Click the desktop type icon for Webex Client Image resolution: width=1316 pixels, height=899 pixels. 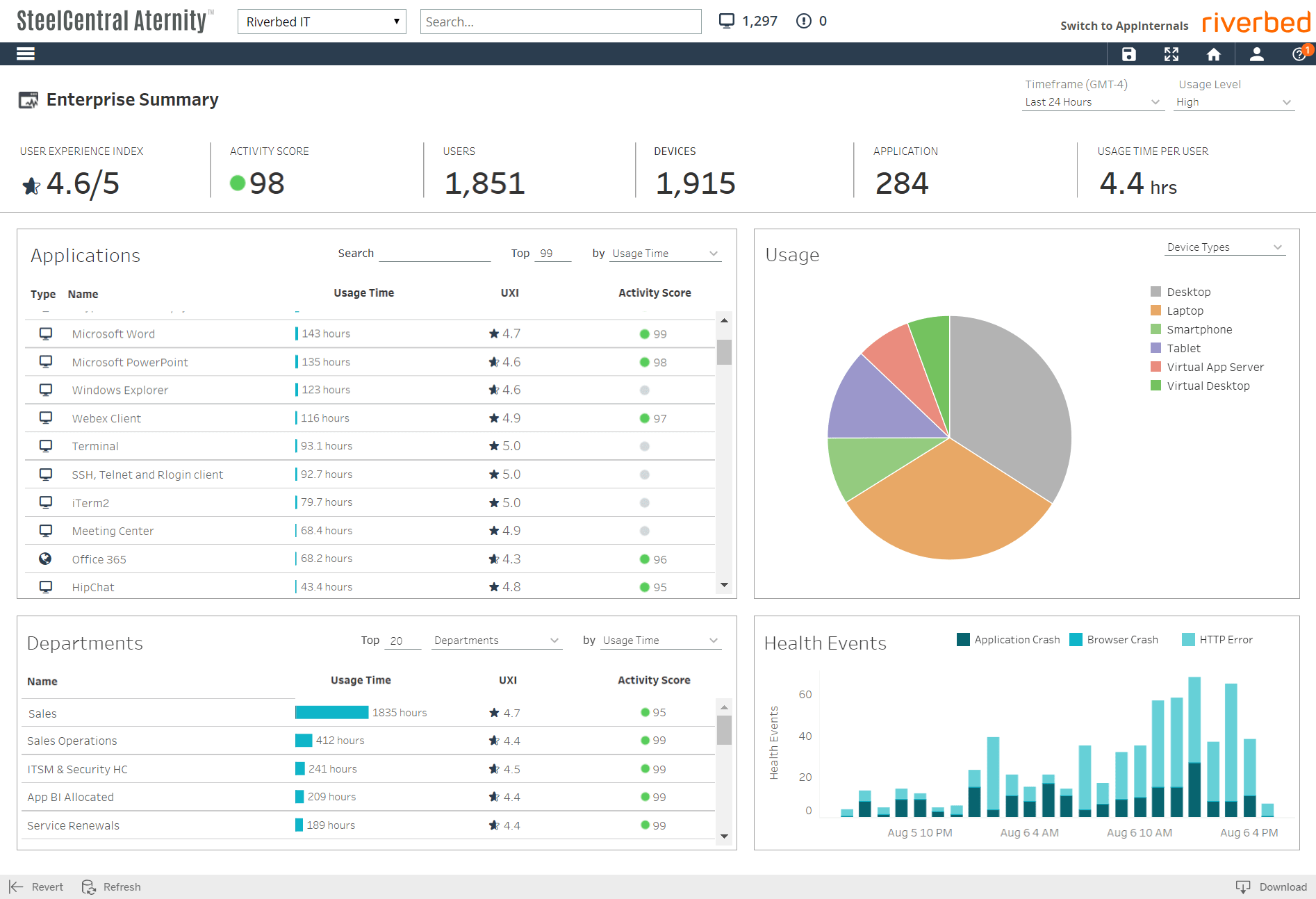pyautogui.click(x=46, y=418)
